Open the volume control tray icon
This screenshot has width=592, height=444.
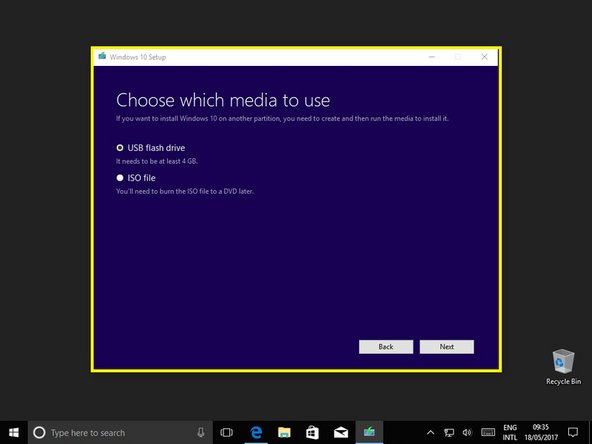467,433
